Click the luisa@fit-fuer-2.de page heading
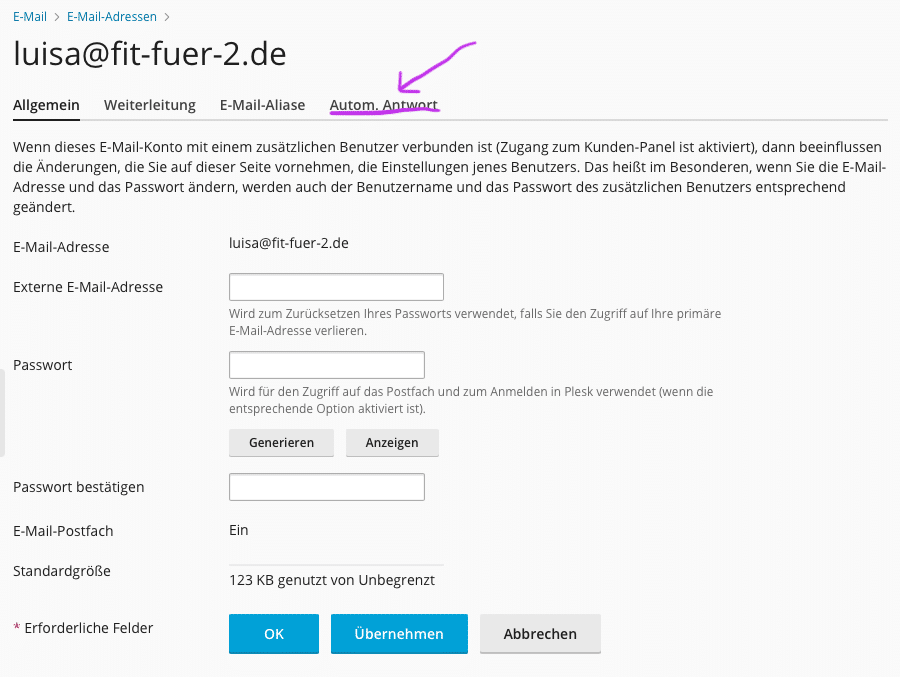 (150, 54)
